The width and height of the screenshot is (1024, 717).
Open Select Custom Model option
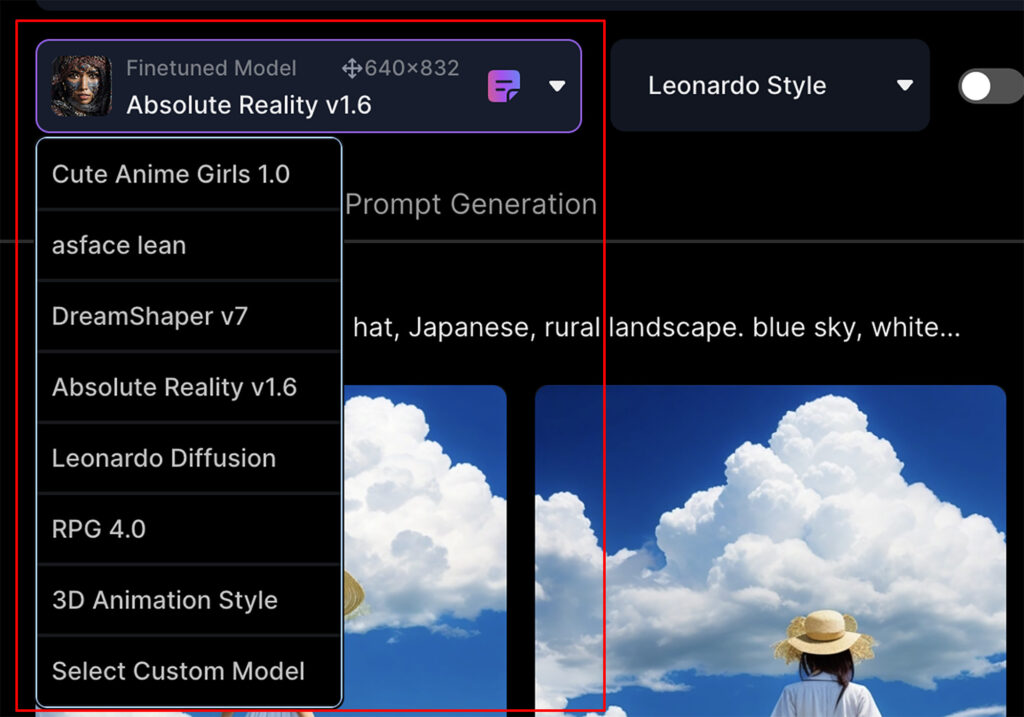189,671
